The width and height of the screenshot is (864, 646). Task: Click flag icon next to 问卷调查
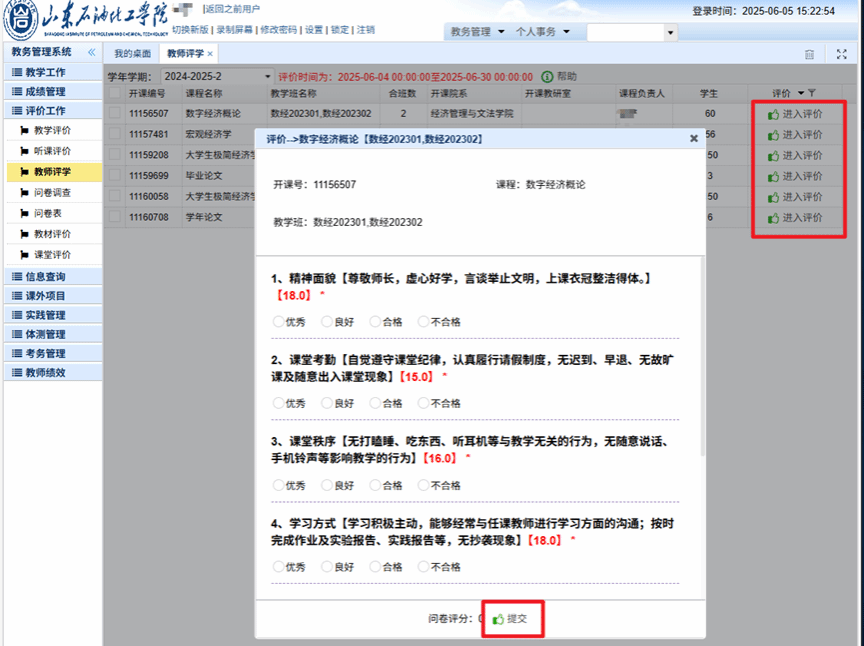tap(24, 192)
